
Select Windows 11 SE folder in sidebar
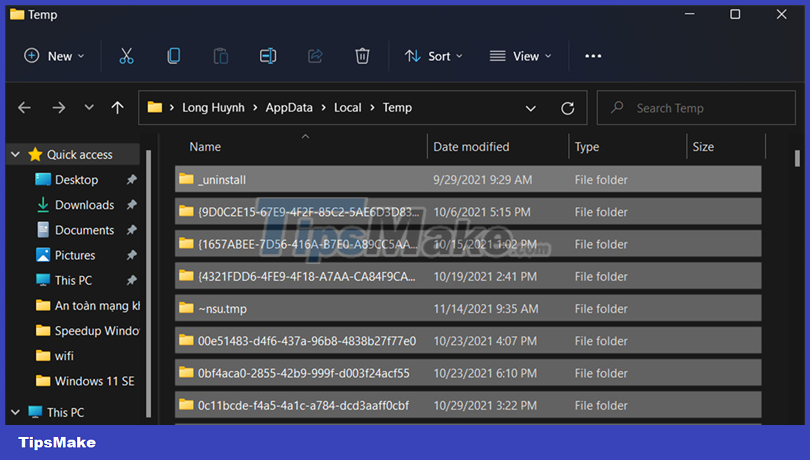[x=86, y=381]
